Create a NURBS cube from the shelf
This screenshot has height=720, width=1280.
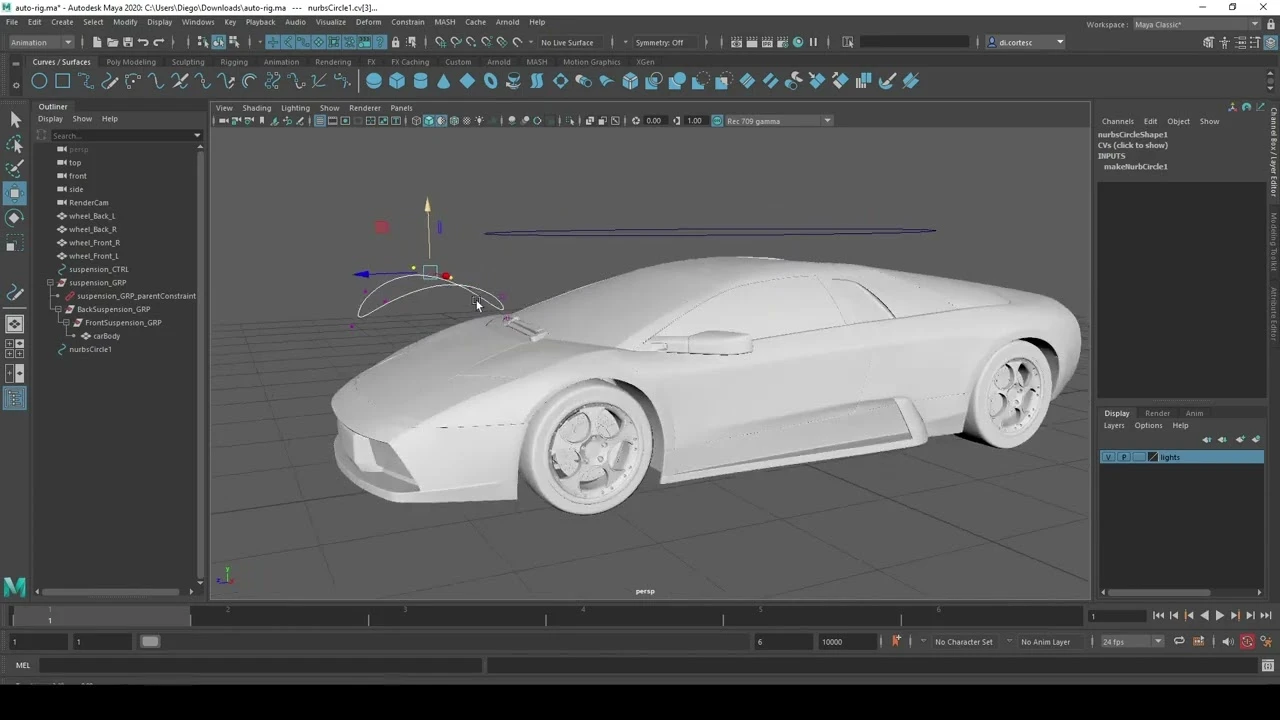tap(397, 81)
